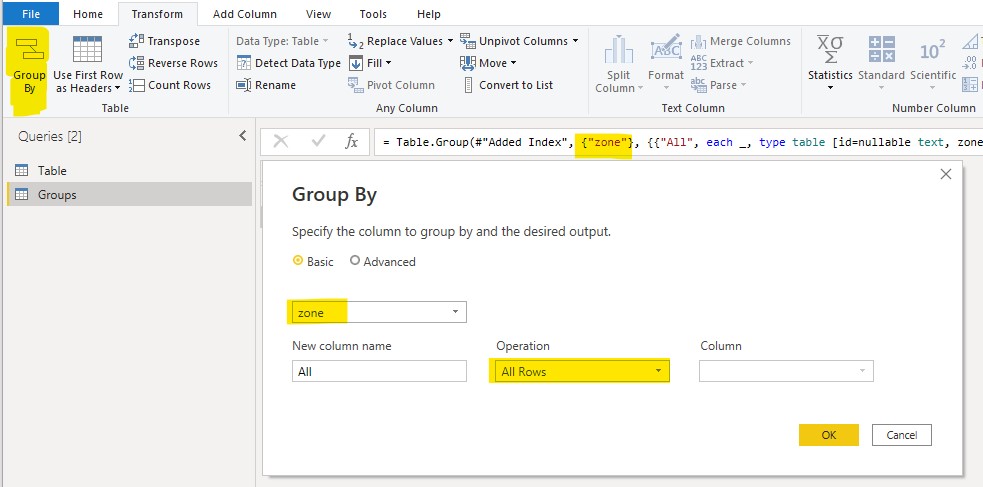Click the Move column icon
Screen dimensions: 983x487
[x=468, y=63]
